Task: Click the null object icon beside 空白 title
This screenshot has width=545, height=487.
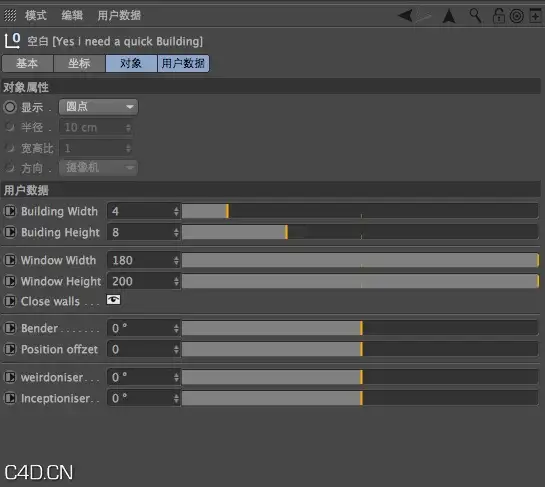Action: (x=13, y=41)
